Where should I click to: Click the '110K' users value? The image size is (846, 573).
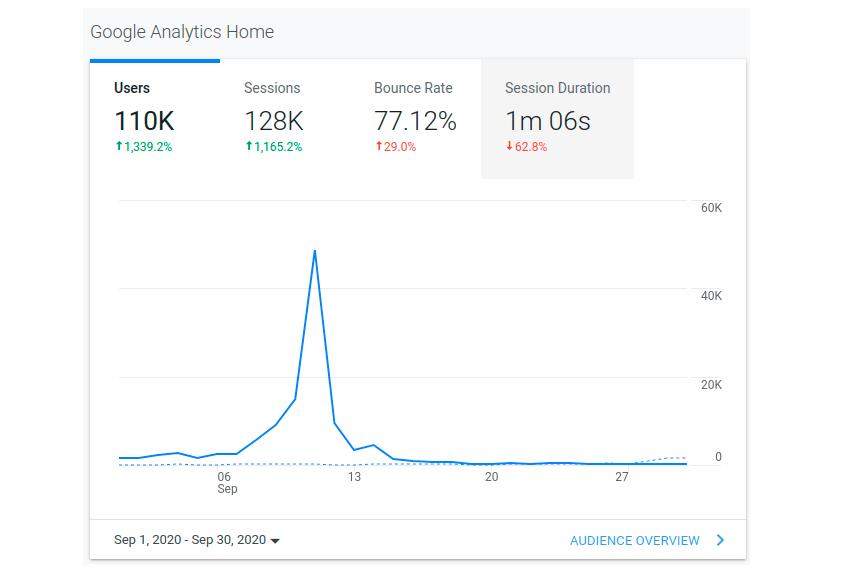[144, 121]
